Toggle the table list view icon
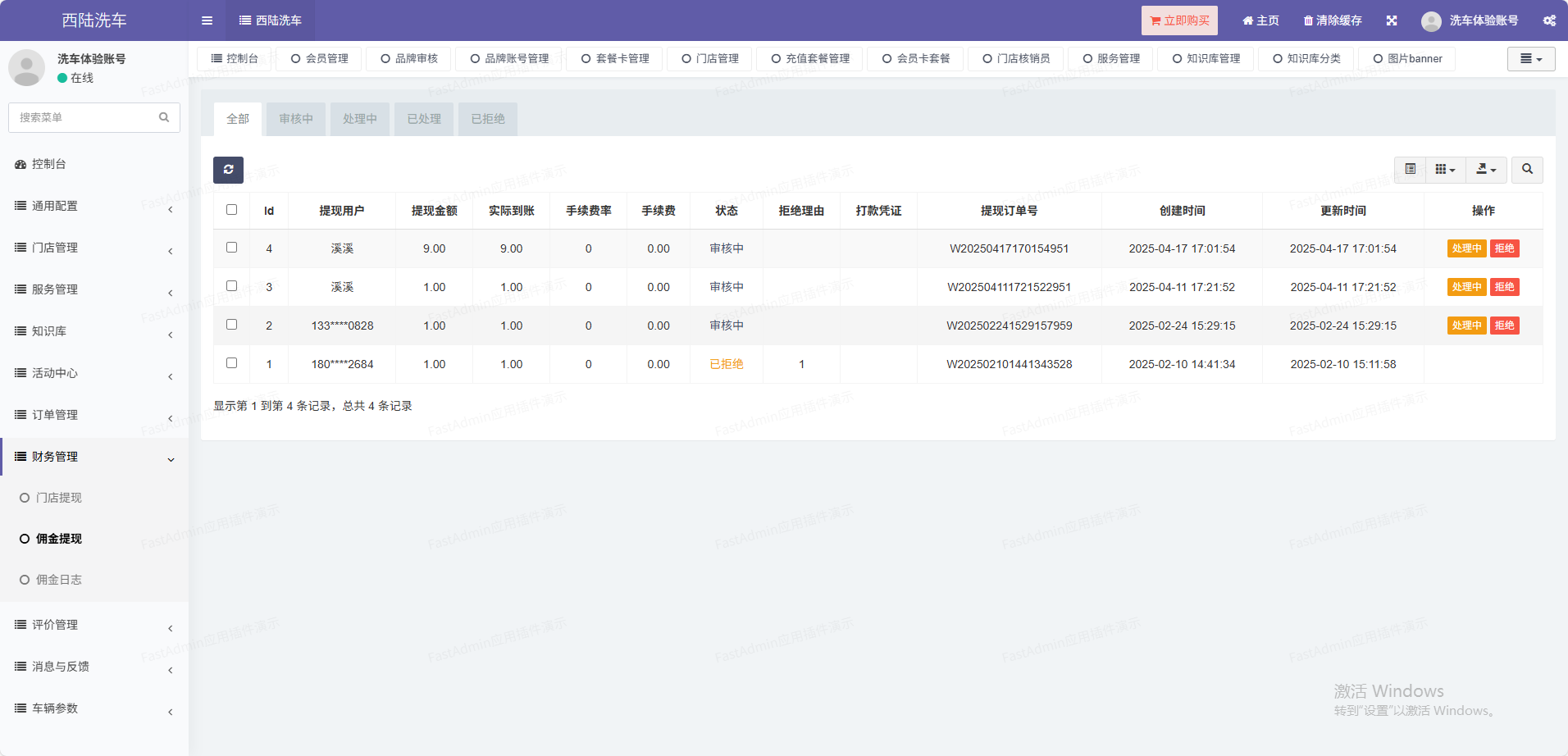 [x=1410, y=170]
